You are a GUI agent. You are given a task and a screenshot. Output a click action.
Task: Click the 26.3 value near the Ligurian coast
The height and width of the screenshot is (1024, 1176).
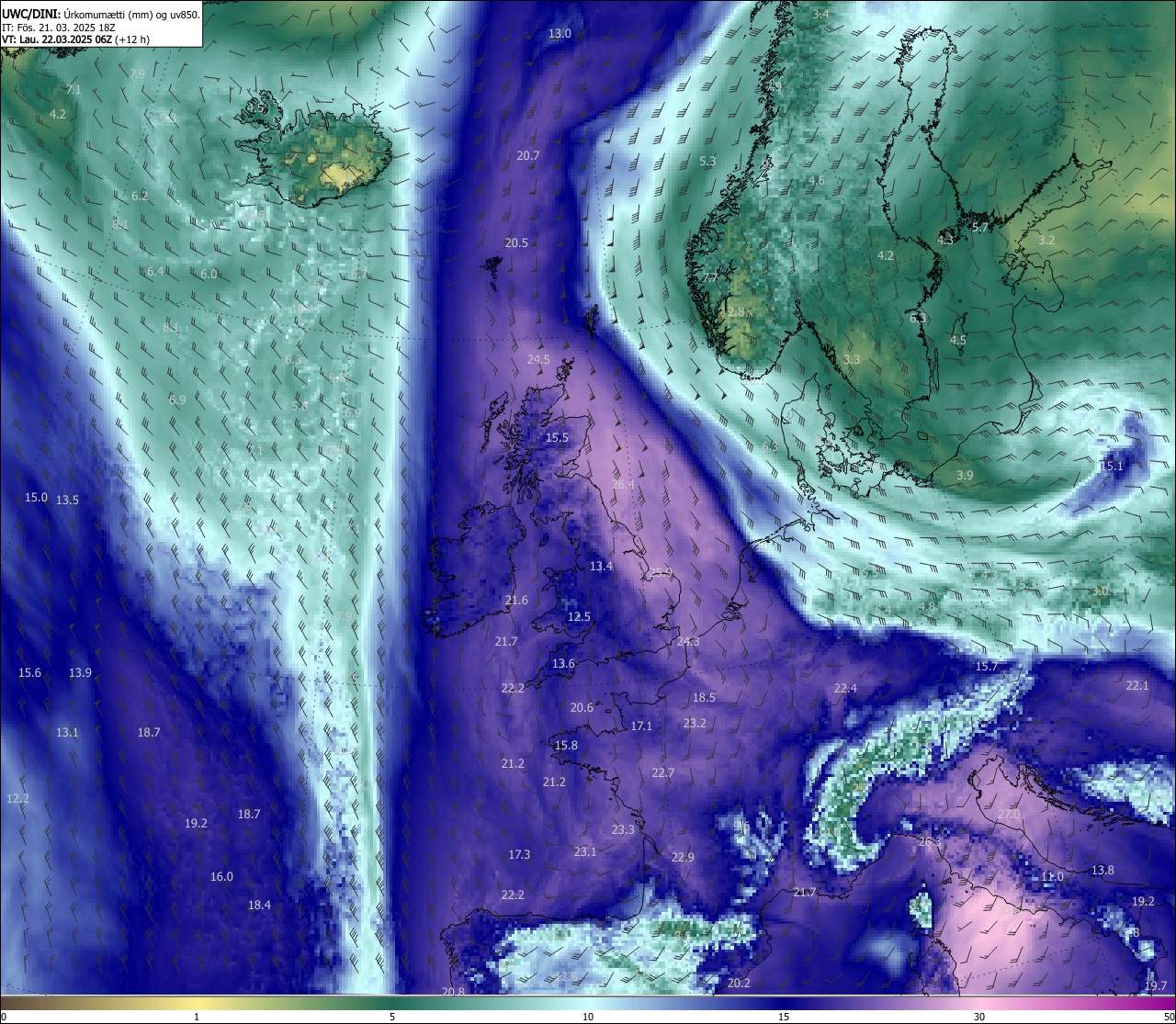click(x=930, y=841)
